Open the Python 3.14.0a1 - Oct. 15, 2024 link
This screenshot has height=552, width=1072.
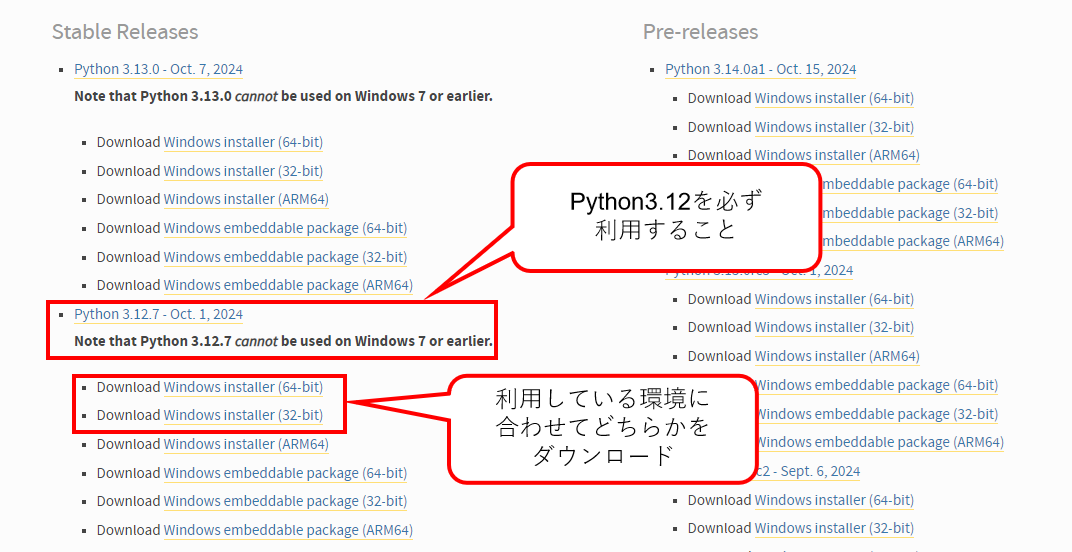click(x=761, y=69)
